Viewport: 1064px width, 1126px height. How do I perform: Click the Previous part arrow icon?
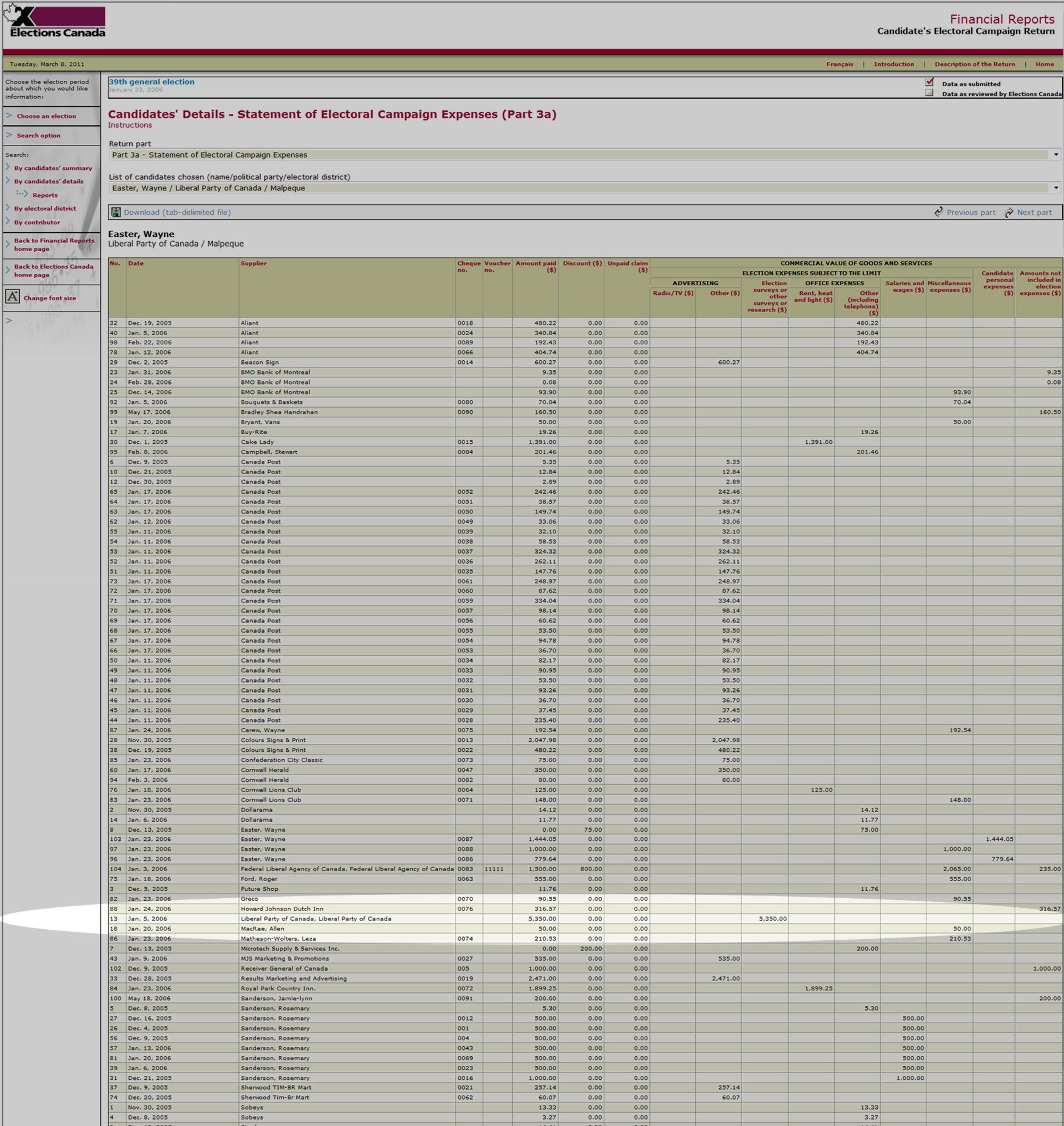[938, 212]
